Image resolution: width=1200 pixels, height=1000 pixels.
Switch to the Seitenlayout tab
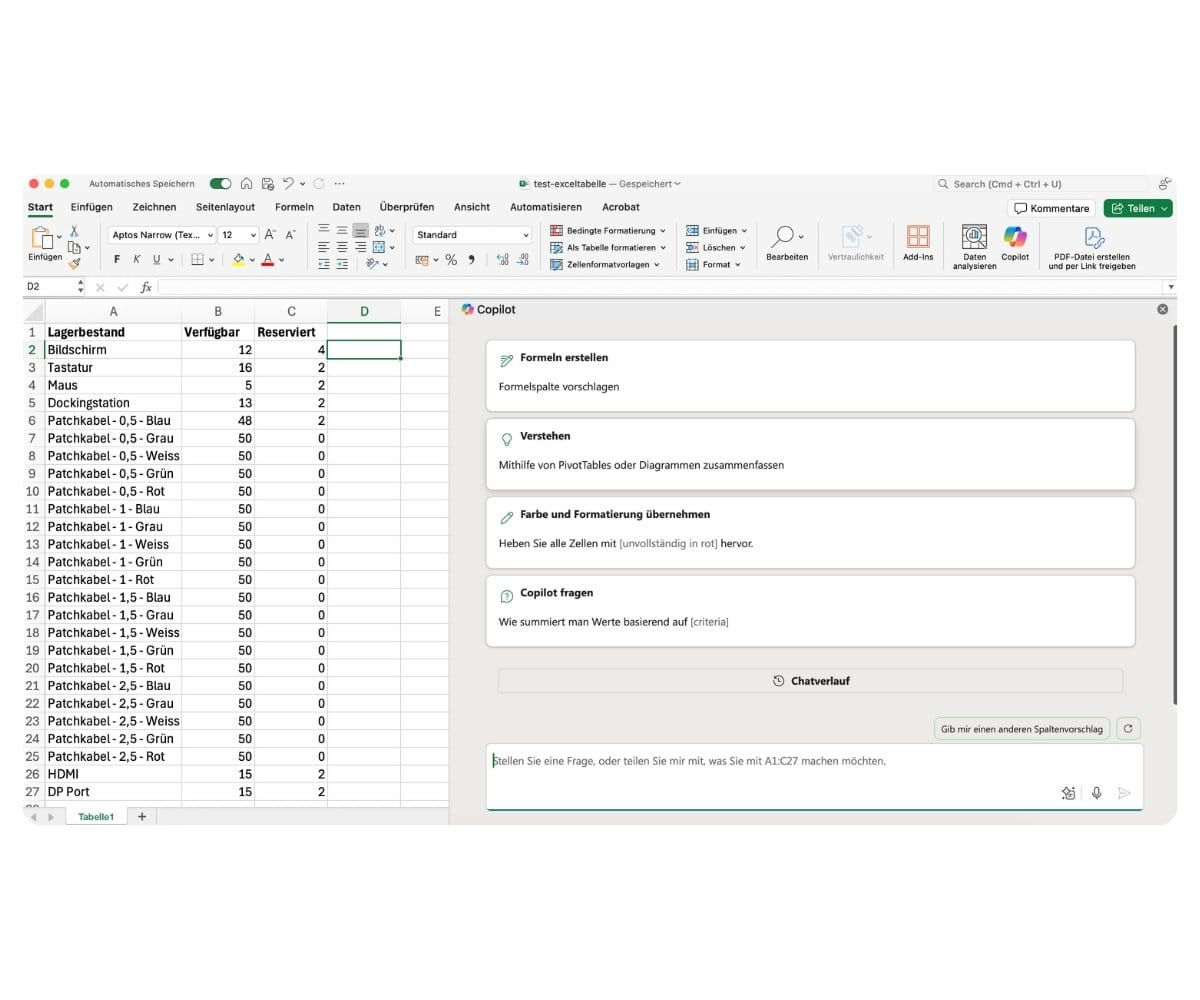pos(225,207)
